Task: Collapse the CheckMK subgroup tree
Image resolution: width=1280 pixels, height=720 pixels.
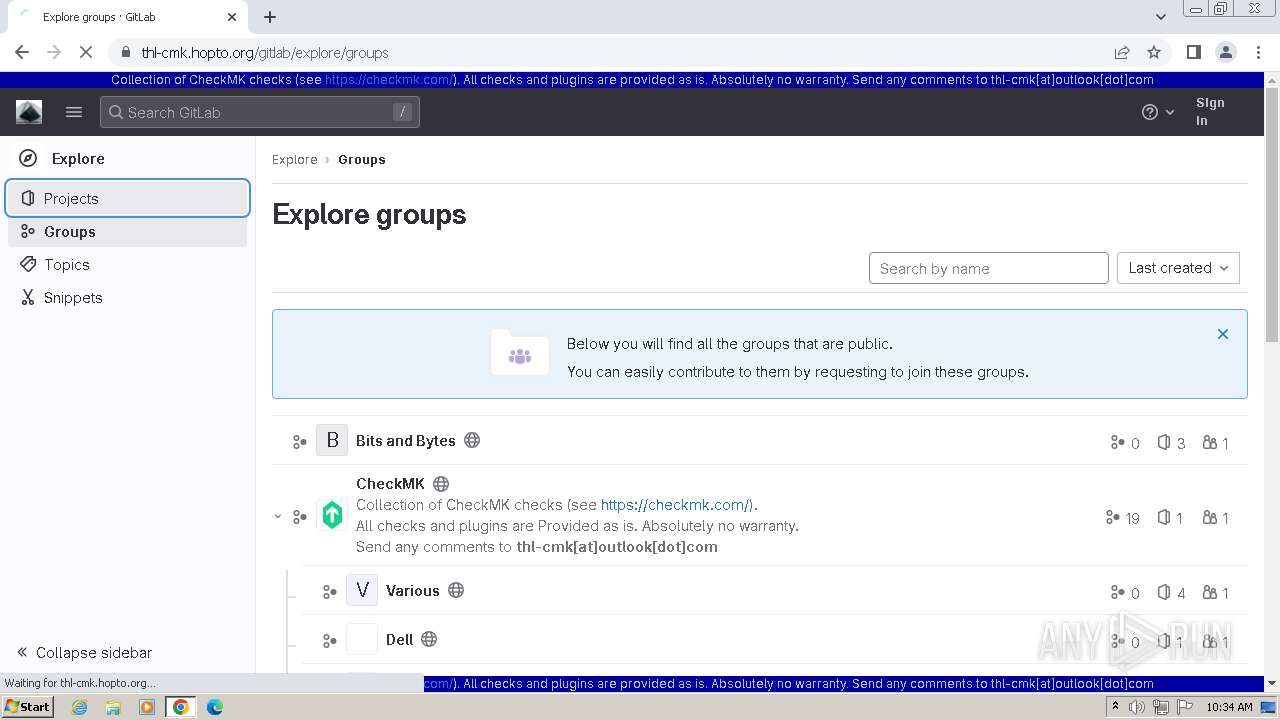Action: 278,516
